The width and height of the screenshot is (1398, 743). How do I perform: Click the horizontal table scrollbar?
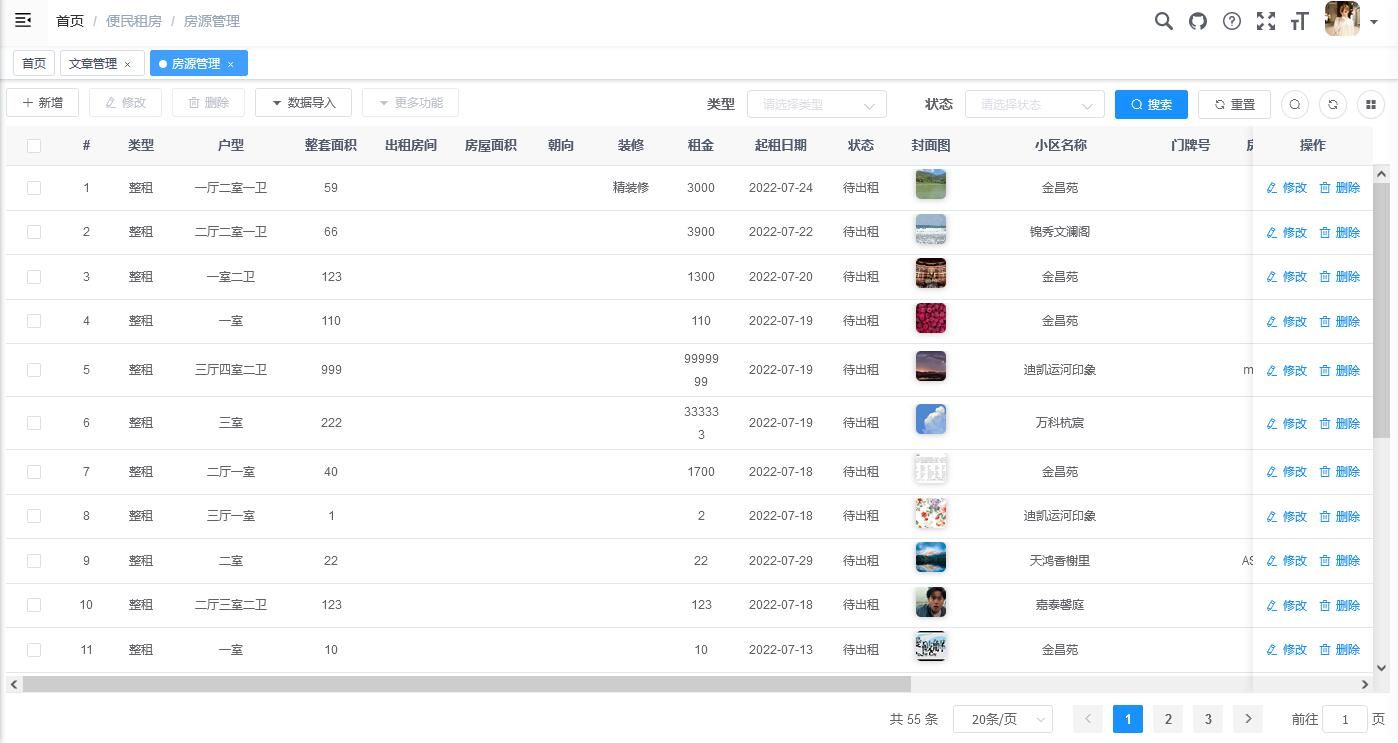(466, 684)
